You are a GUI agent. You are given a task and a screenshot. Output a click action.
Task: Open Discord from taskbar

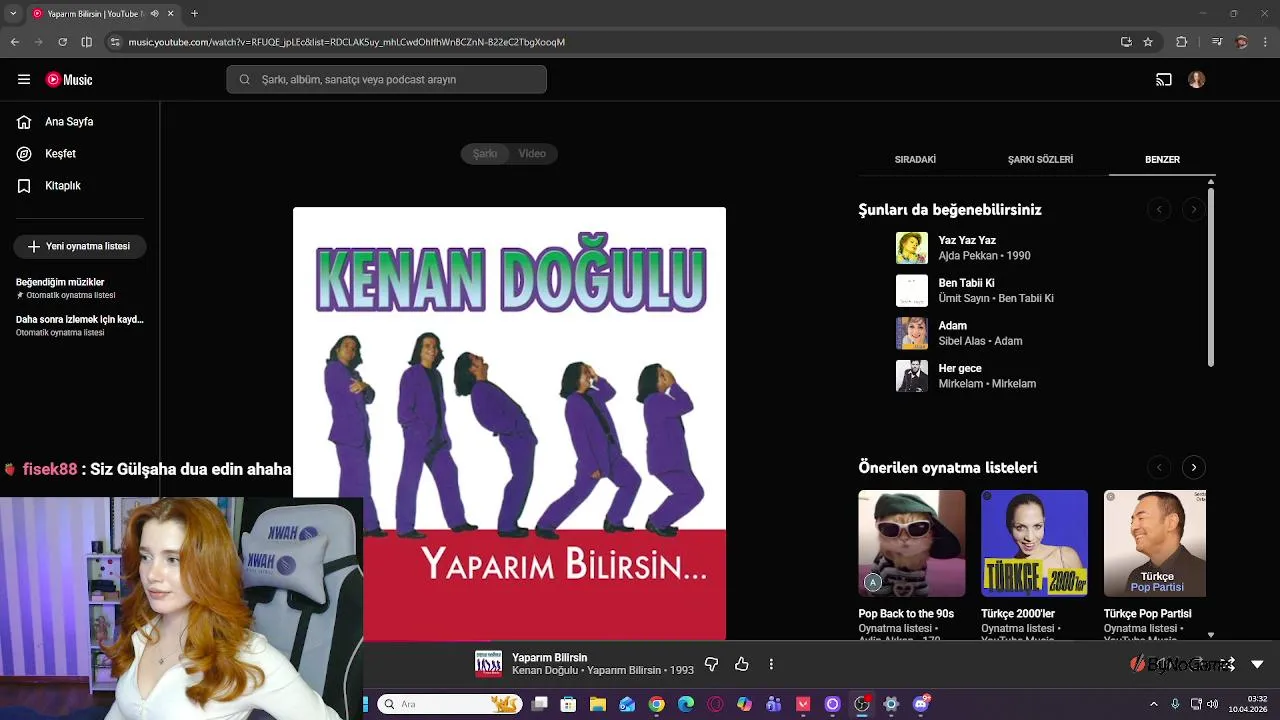coord(921,704)
